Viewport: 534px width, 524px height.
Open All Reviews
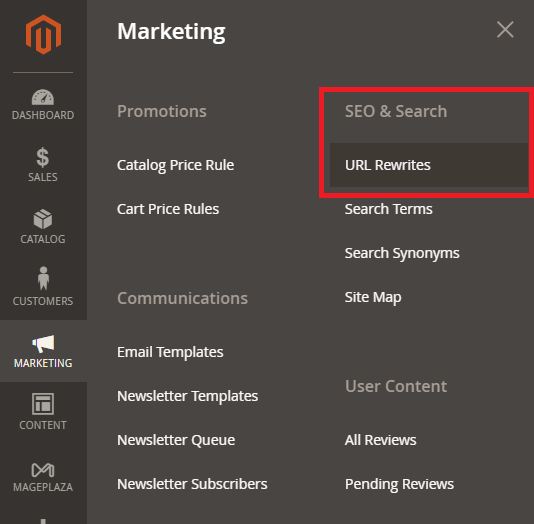coord(380,440)
